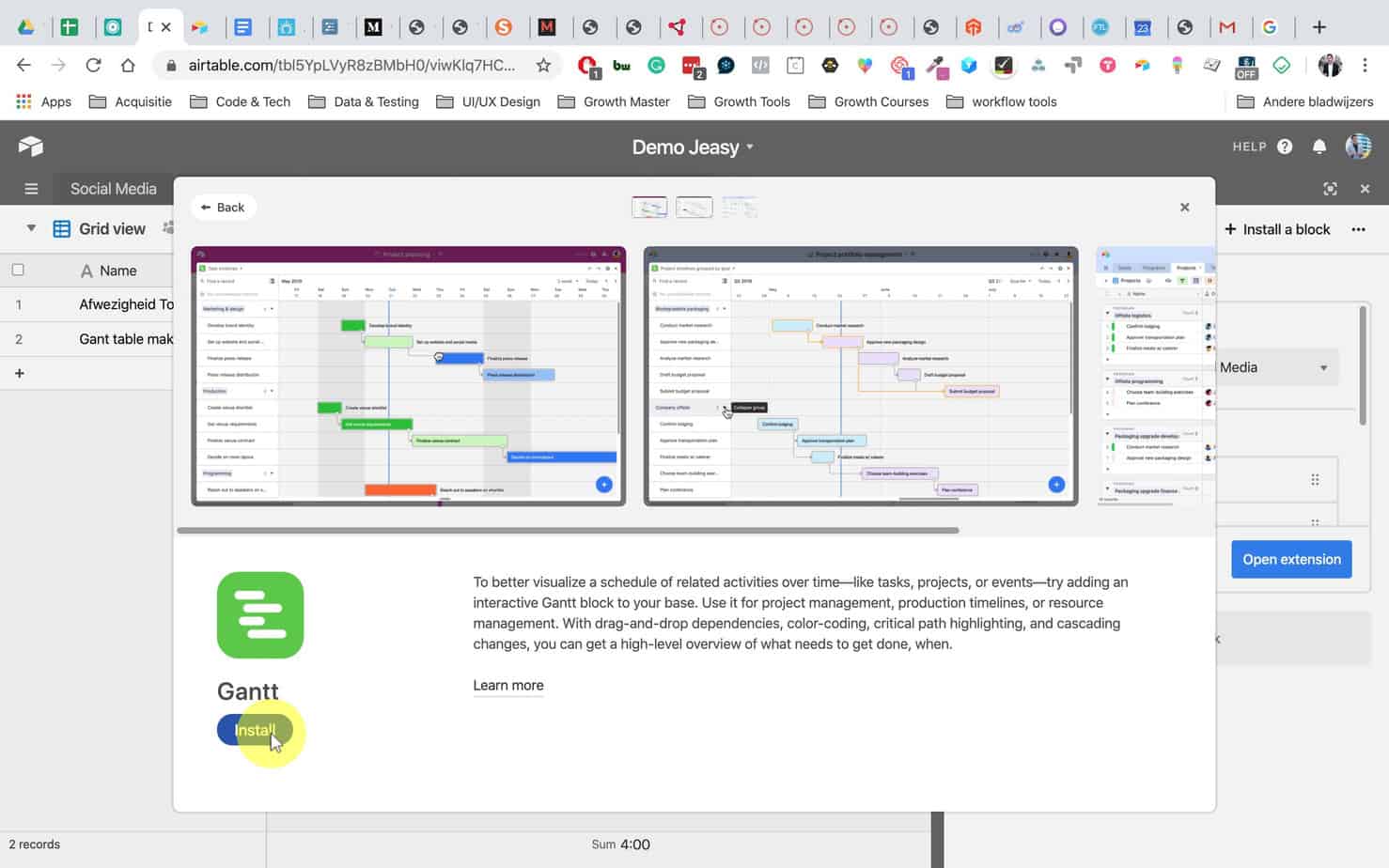The height and width of the screenshot is (868, 1389).
Task: Close the blocks panel
Action: coord(1365,189)
